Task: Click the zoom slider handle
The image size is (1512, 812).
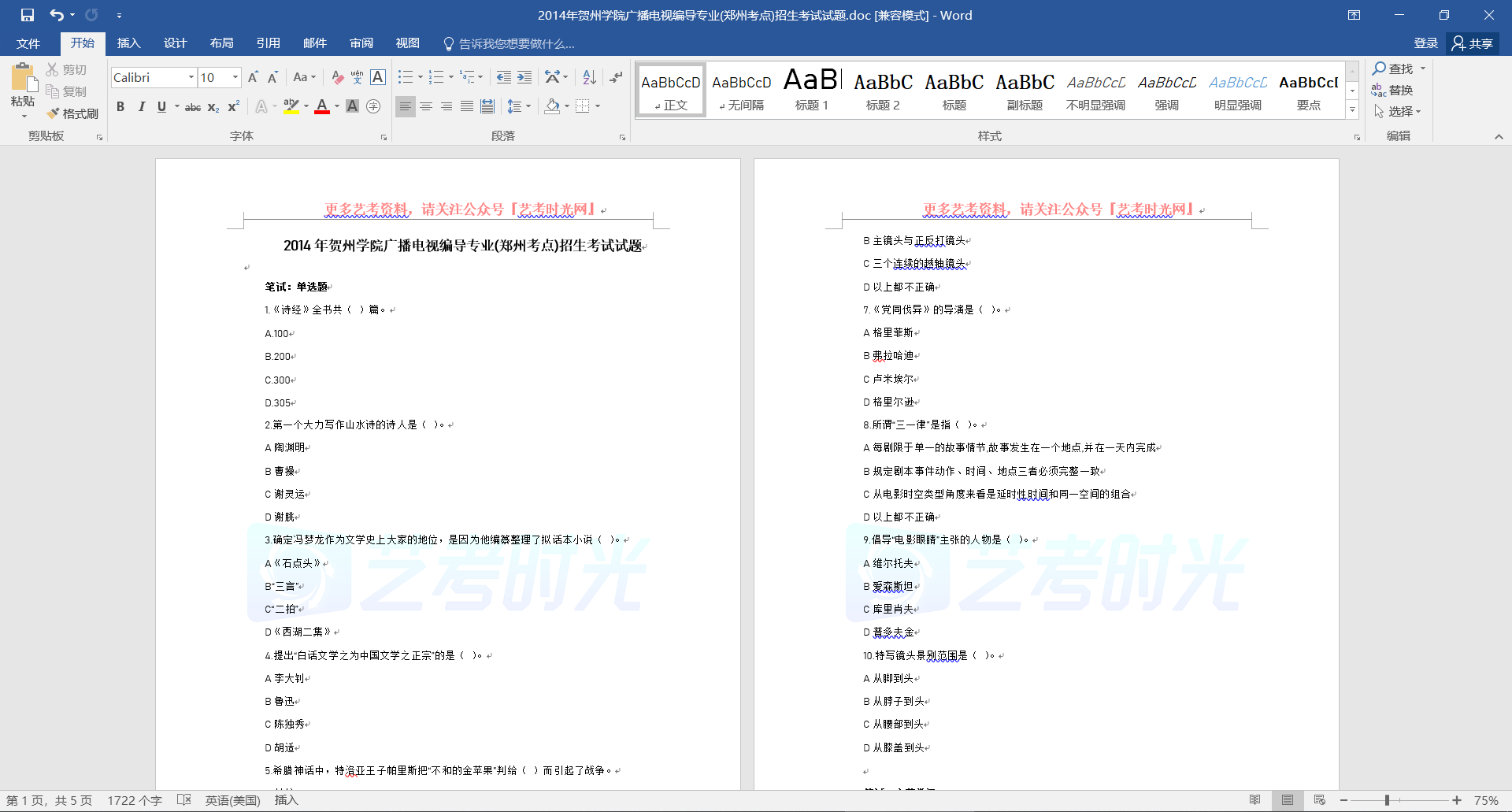Action: pyautogui.click(x=1387, y=800)
